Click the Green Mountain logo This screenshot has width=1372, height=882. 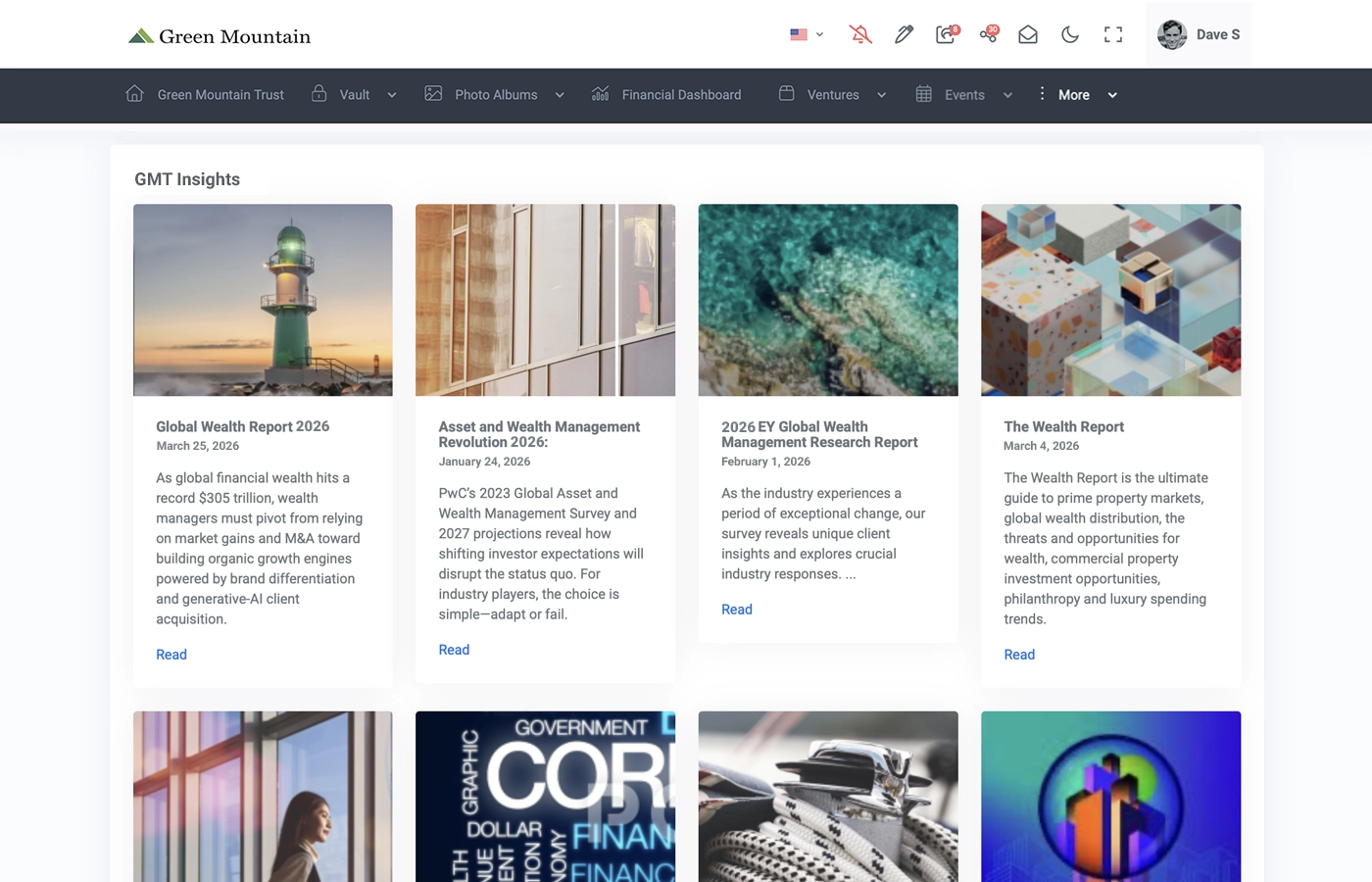coord(220,36)
